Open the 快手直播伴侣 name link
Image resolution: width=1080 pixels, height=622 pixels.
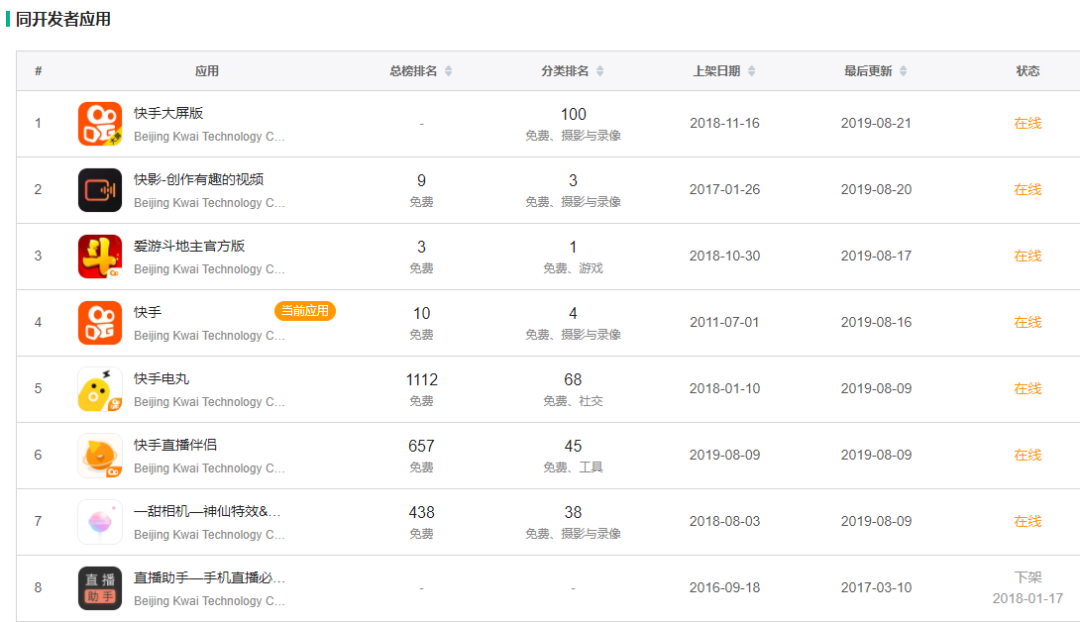pos(175,445)
